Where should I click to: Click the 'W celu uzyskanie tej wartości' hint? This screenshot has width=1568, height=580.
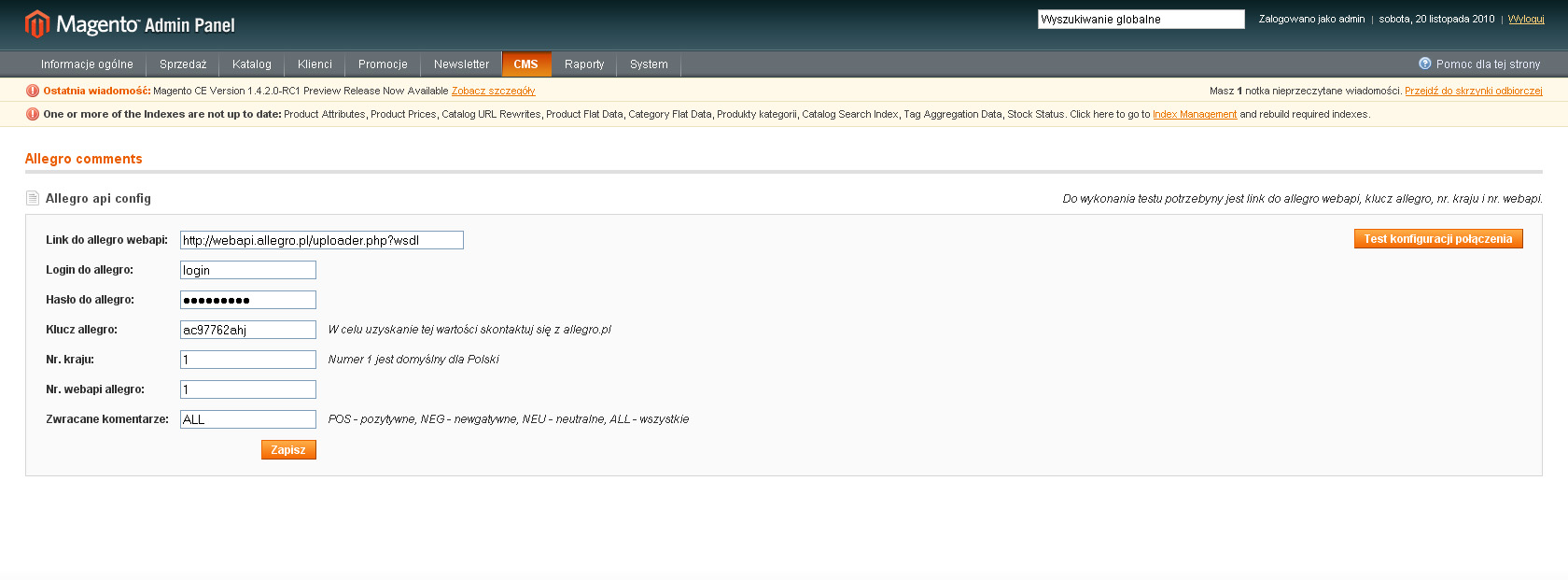click(x=469, y=330)
